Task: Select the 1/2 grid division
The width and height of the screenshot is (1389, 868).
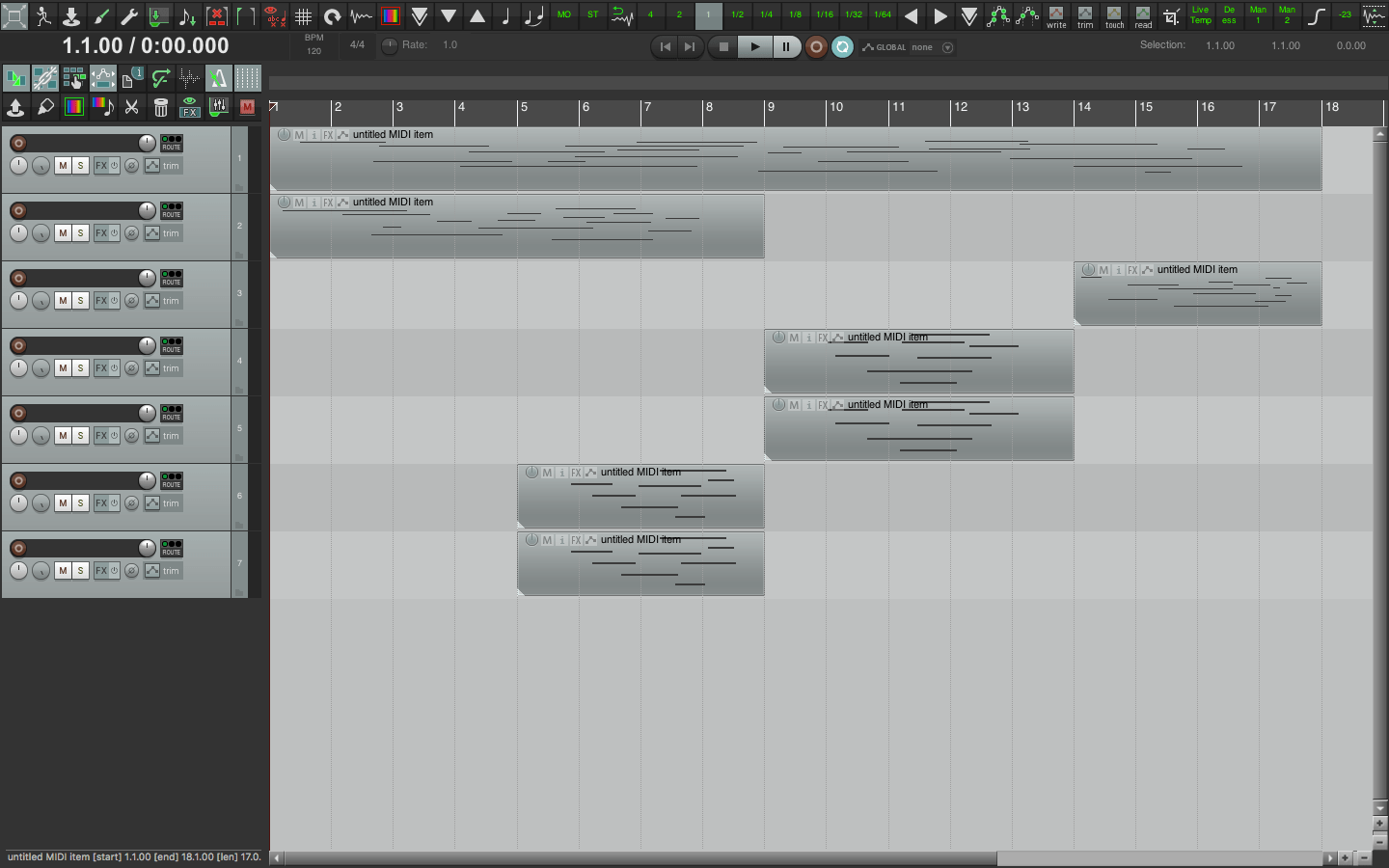Action: click(x=738, y=15)
